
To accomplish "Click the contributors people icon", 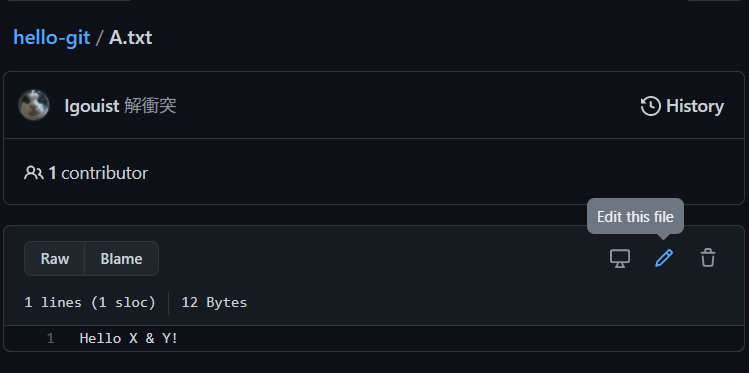I will tap(33, 173).
